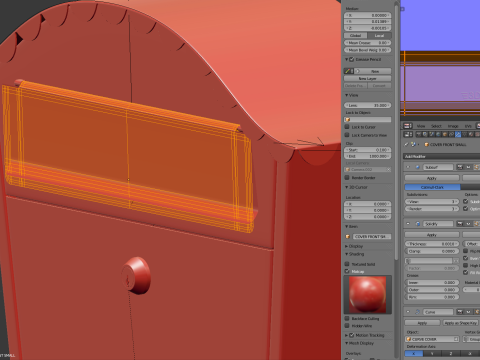This screenshot has height=360, width=480.
Task: Open the Object properties tab
Action: pos(445,134)
